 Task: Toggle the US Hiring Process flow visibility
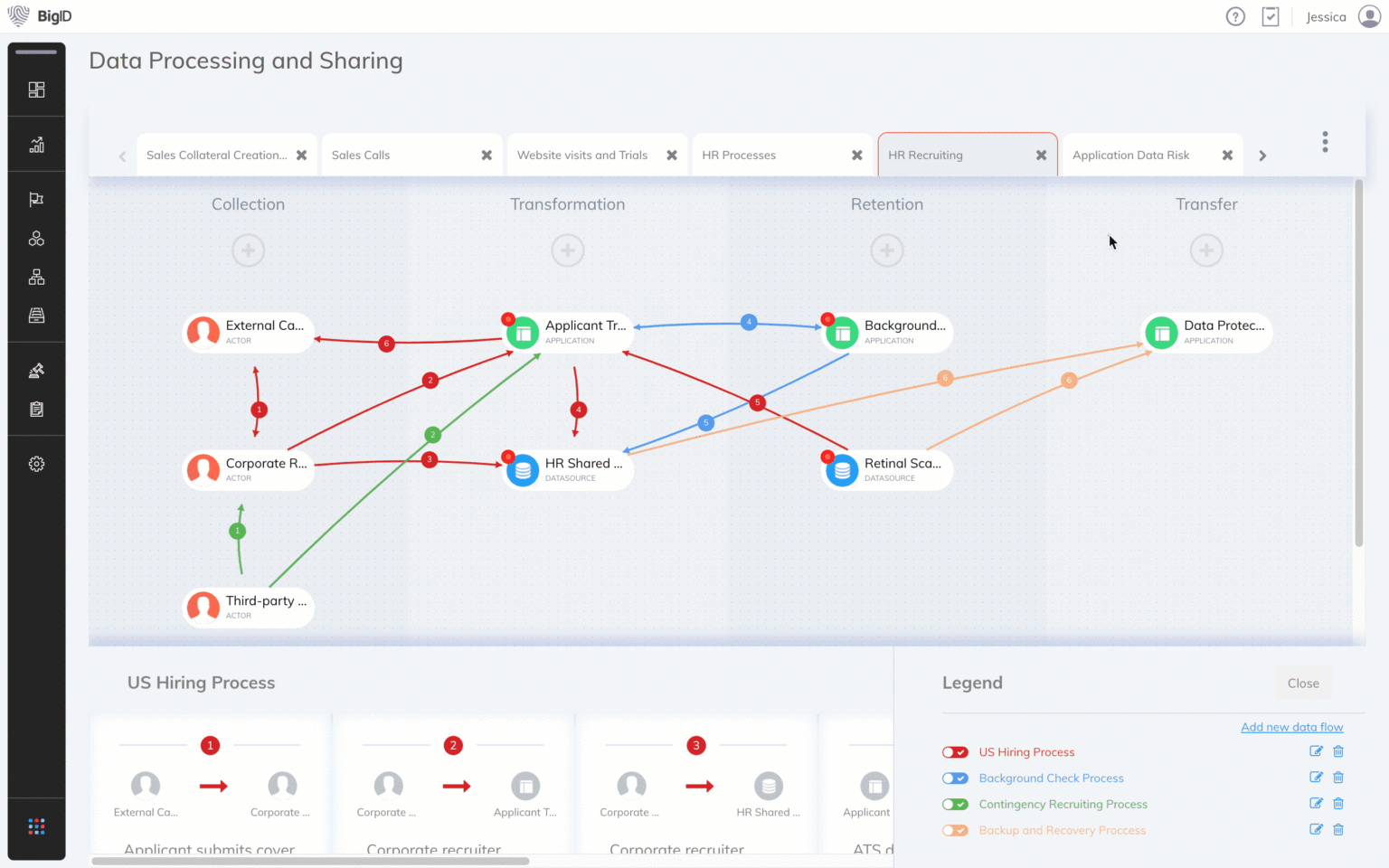coord(955,752)
